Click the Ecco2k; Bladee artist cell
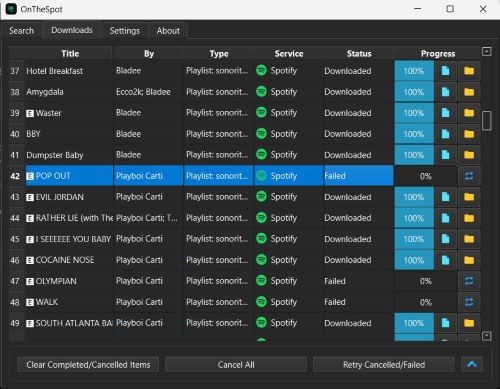Screen dimensions: 500x389 (x=148, y=92)
